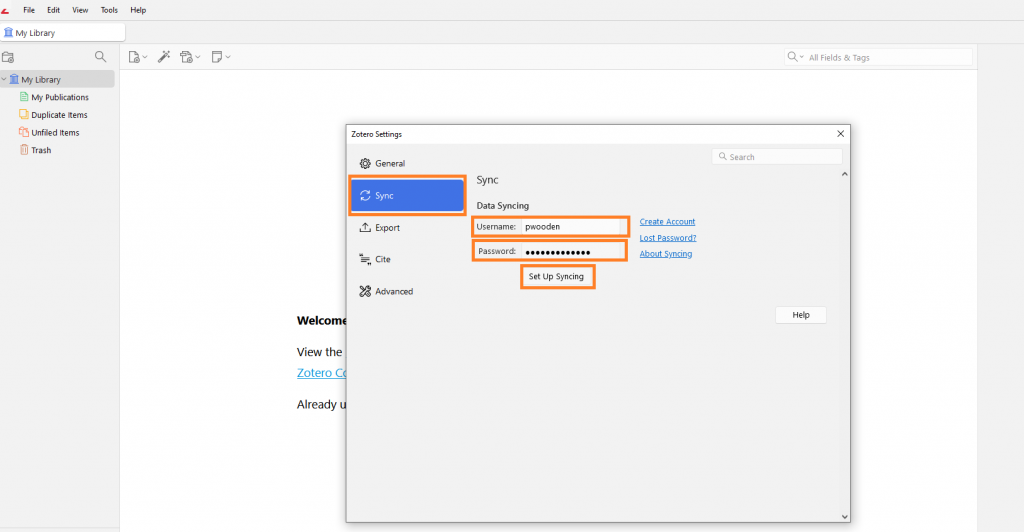Screen dimensions: 1024x532
Task: Open the Add Attachment toolbar dropdown
Action: 190,57
